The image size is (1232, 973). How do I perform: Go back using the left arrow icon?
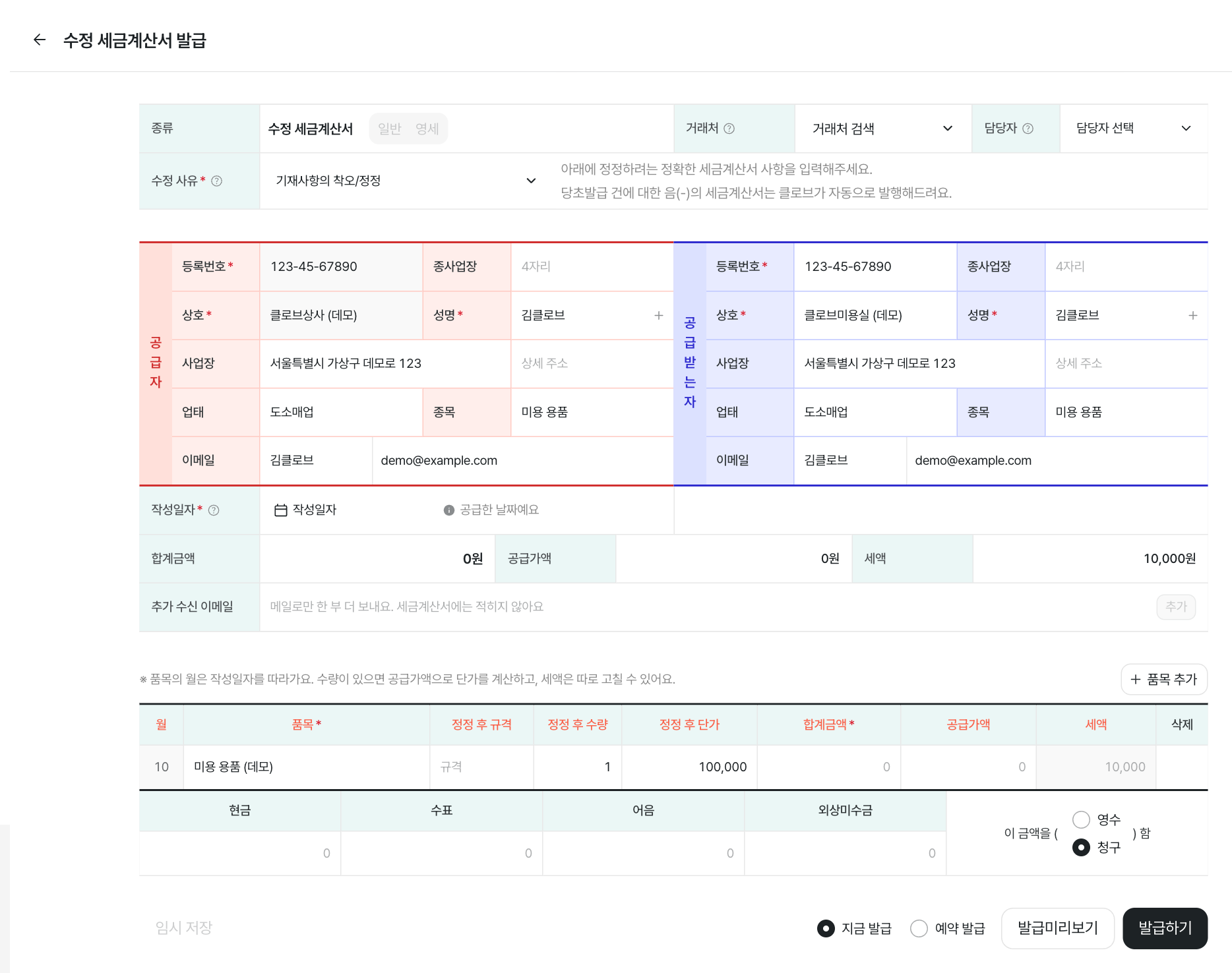[40, 40]
